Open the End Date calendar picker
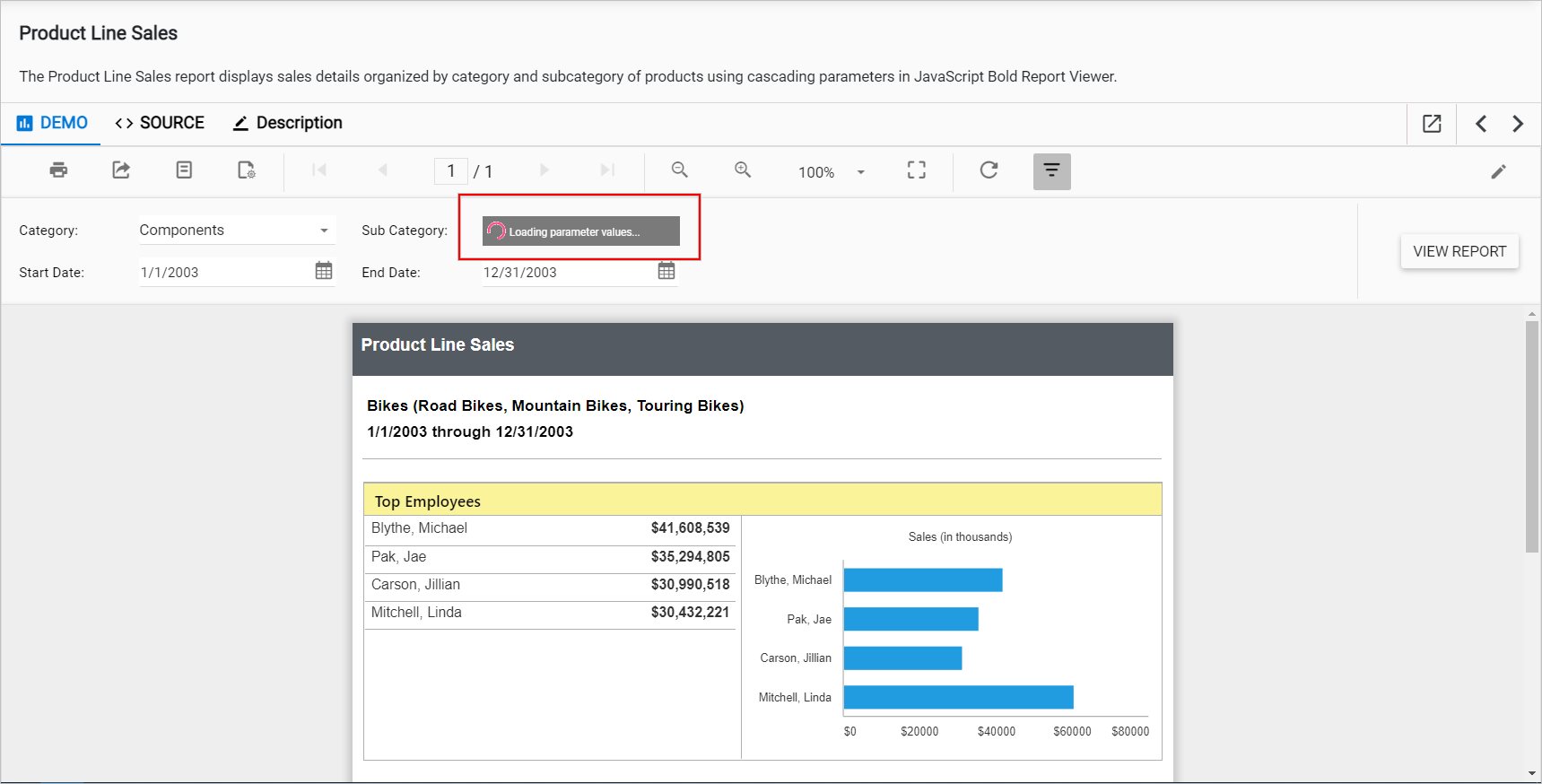 [x=666, y=271]
